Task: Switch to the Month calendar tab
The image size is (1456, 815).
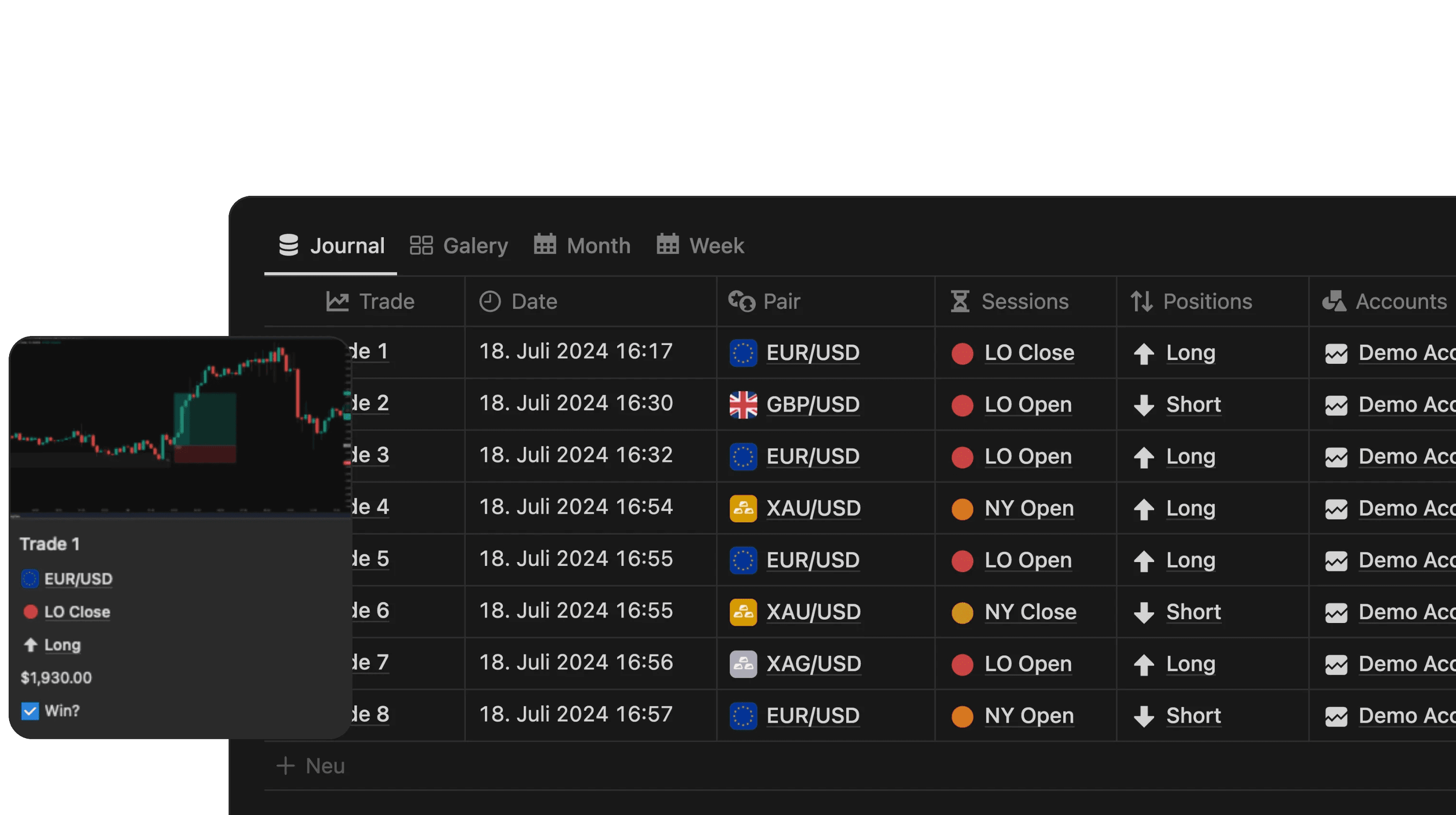Action: (582, 246)
